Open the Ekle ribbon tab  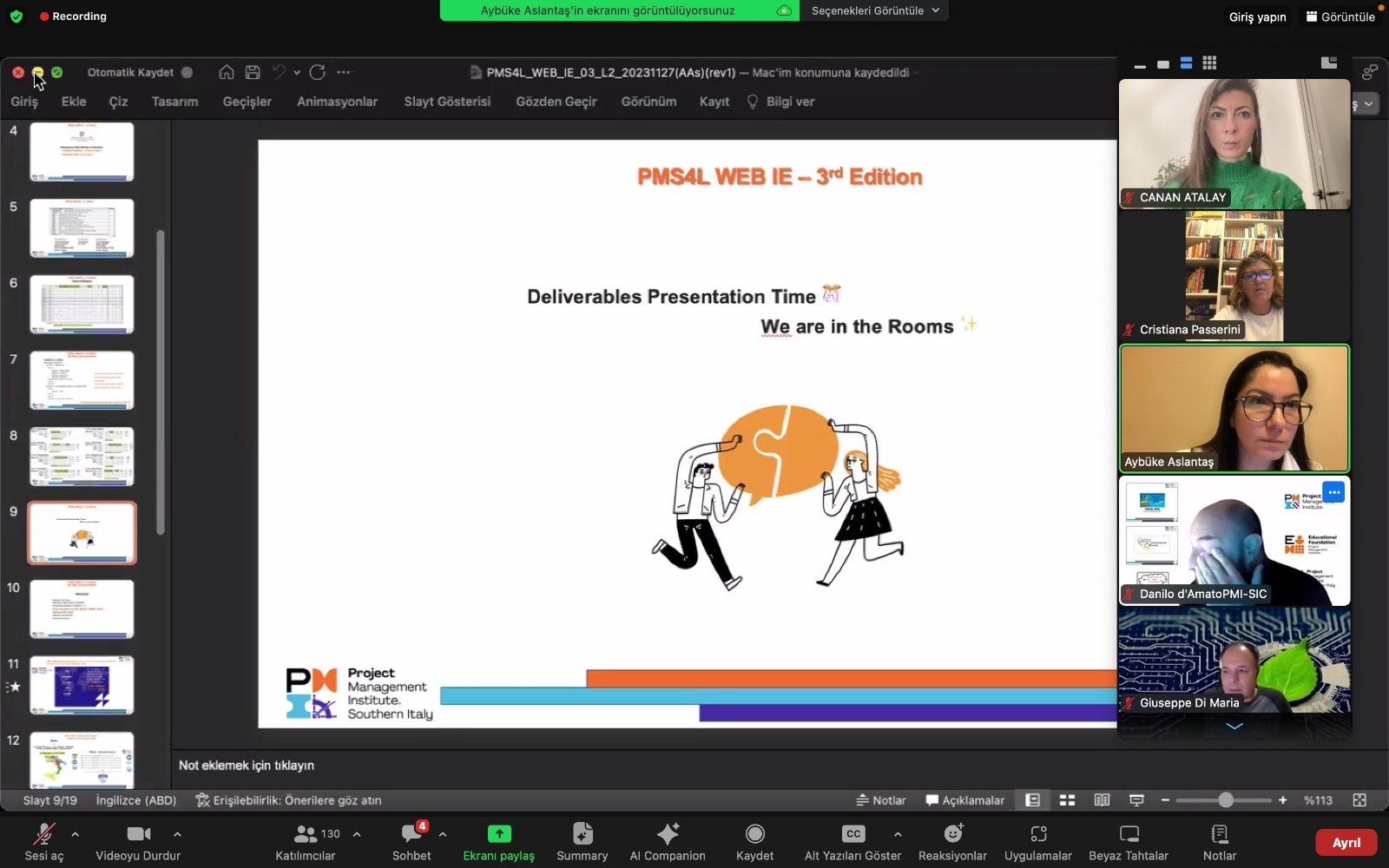click(x=74, y=102)
